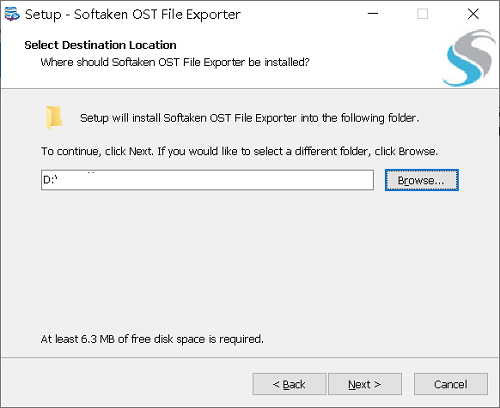
Task: Cancel the Softaken OST File Exporter installation
Action: click(x=451, y=384)
